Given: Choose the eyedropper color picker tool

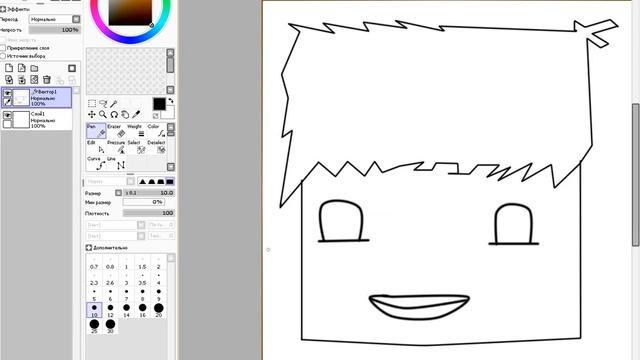Looking at the screenshot, I should (136, 115).
